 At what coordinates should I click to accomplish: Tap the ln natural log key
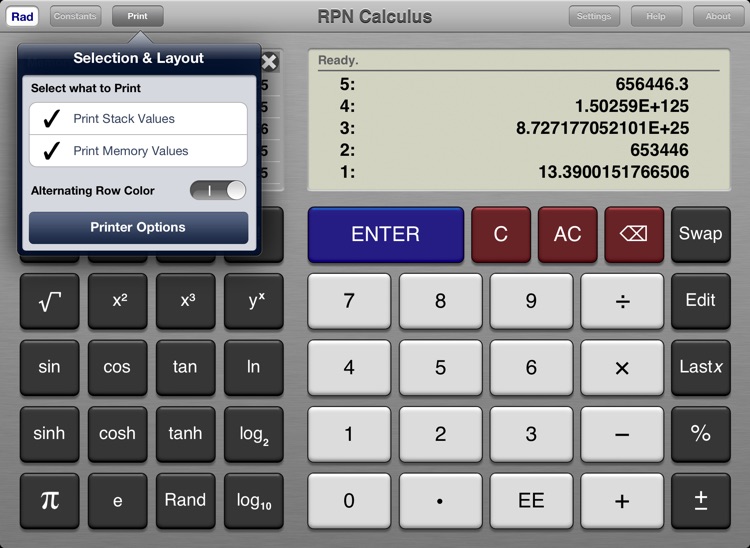(x=254, y=367)
